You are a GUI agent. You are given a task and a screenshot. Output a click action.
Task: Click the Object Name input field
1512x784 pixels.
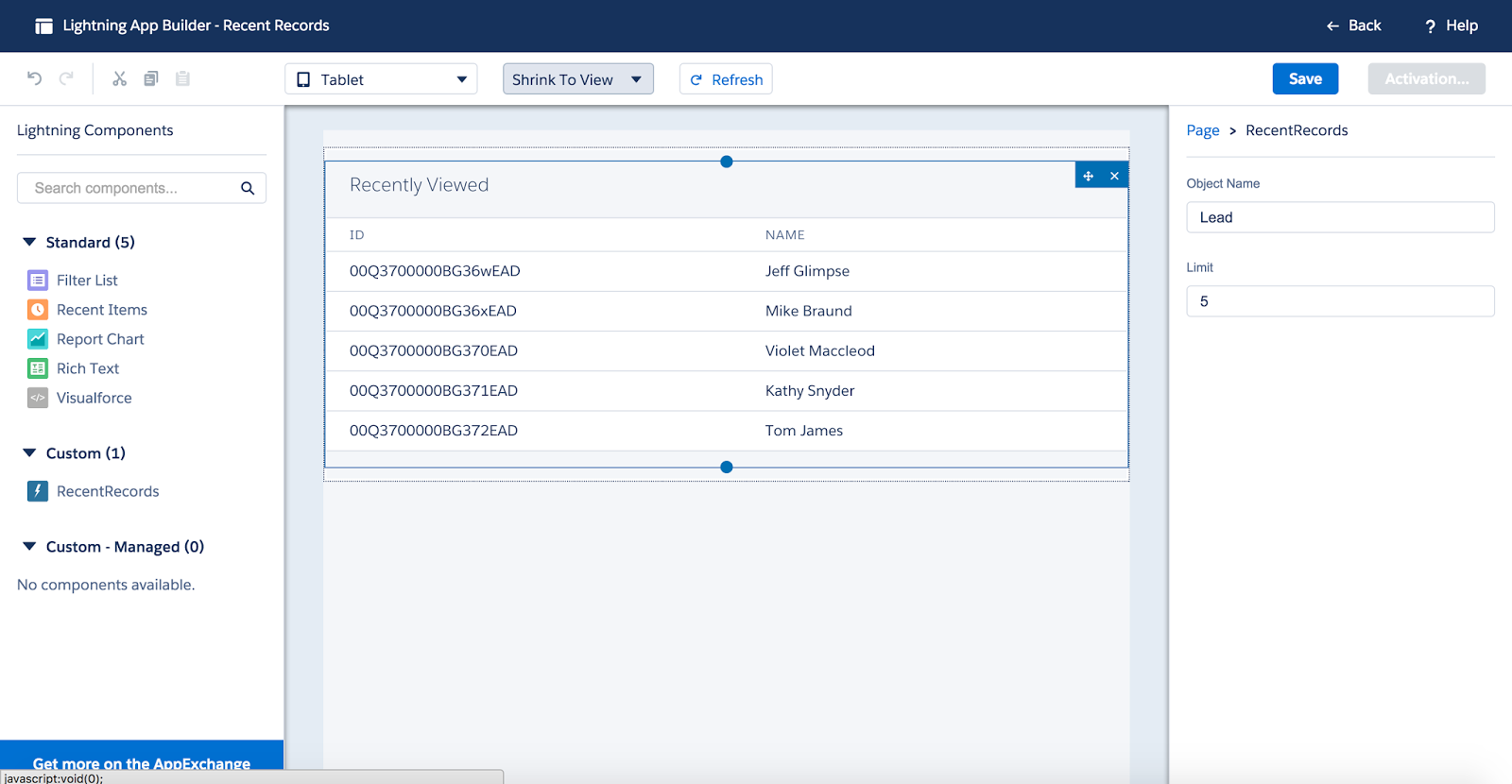[1341, 217]
